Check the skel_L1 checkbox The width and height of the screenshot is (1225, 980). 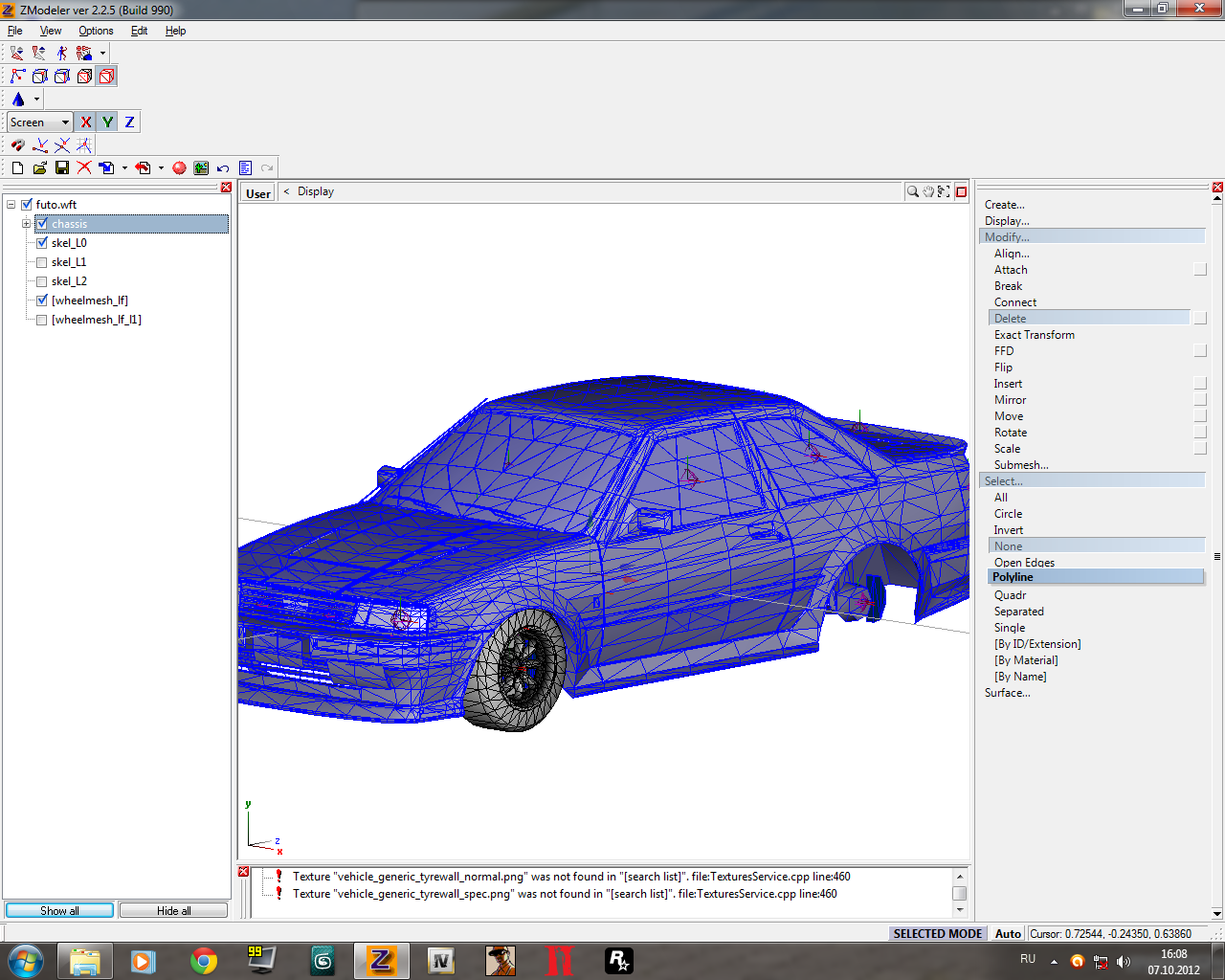[x=42, y=261]
